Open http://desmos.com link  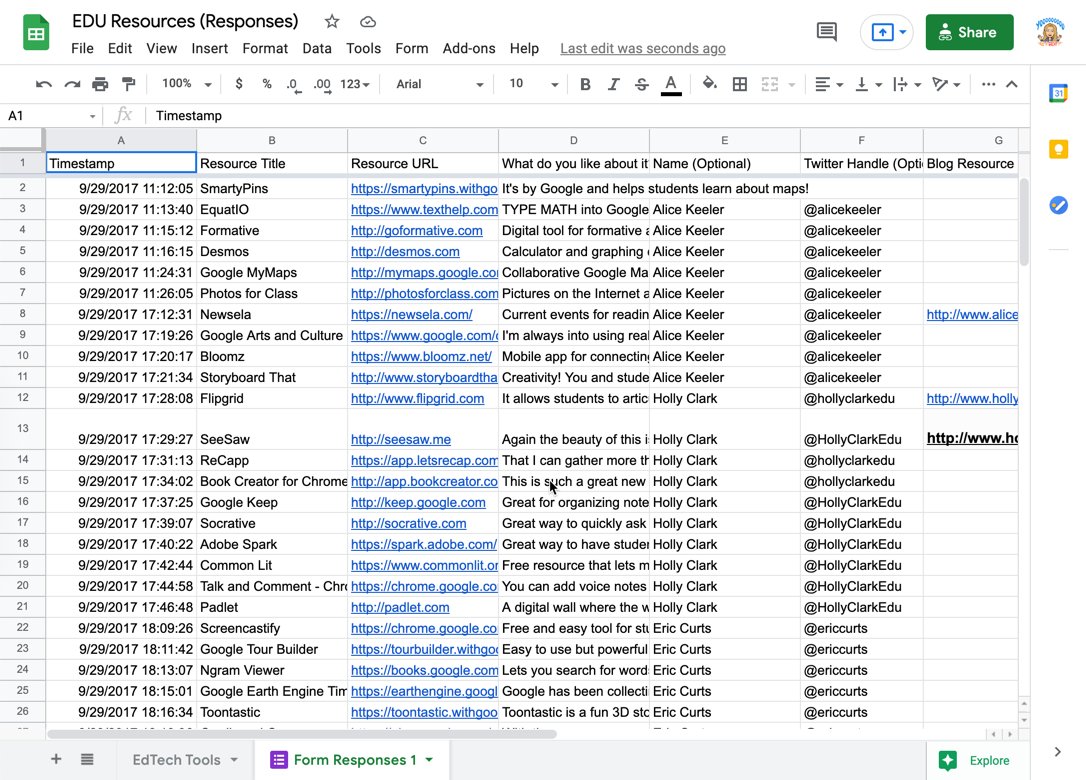click(x=405, y=251)
